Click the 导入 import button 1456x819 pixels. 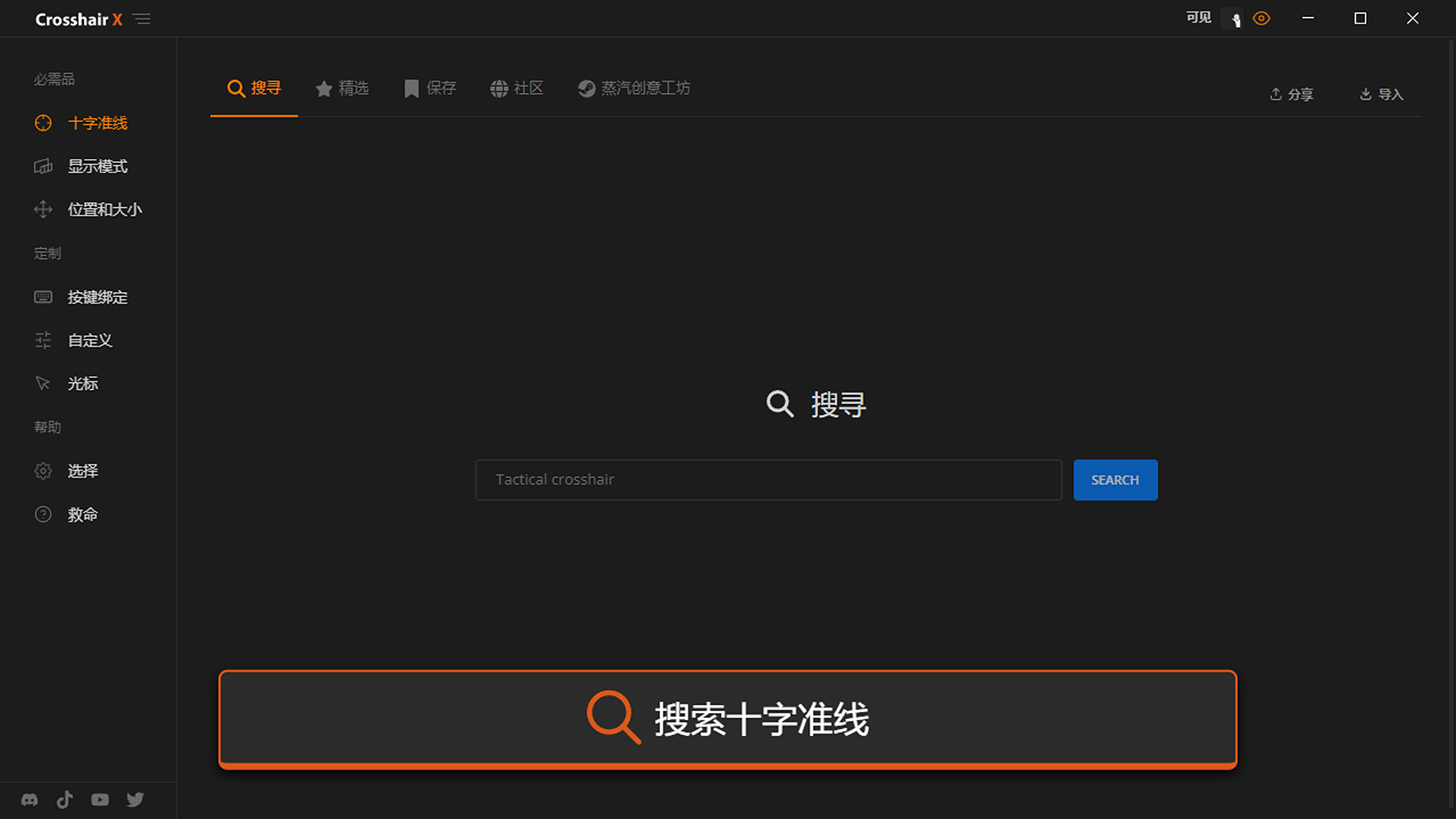[1381, 94]
